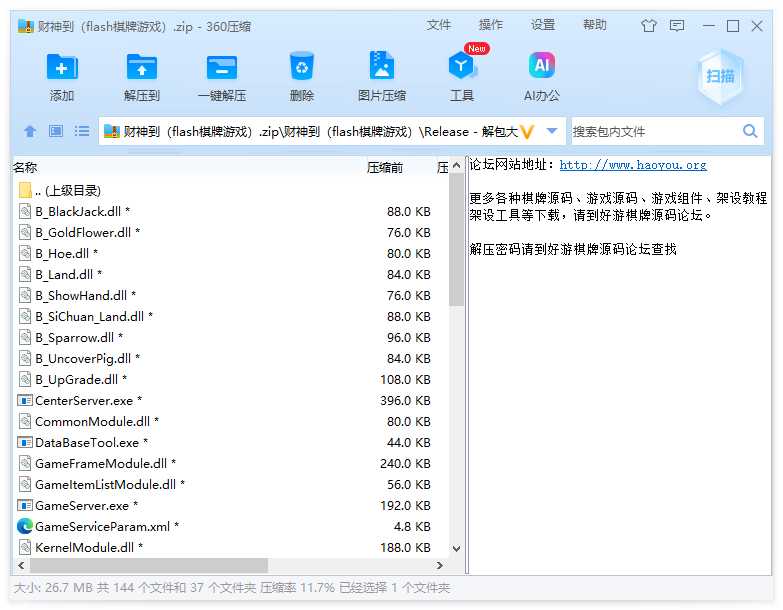
Task: Open the 文件 menu
Action: tap(438, 25)
